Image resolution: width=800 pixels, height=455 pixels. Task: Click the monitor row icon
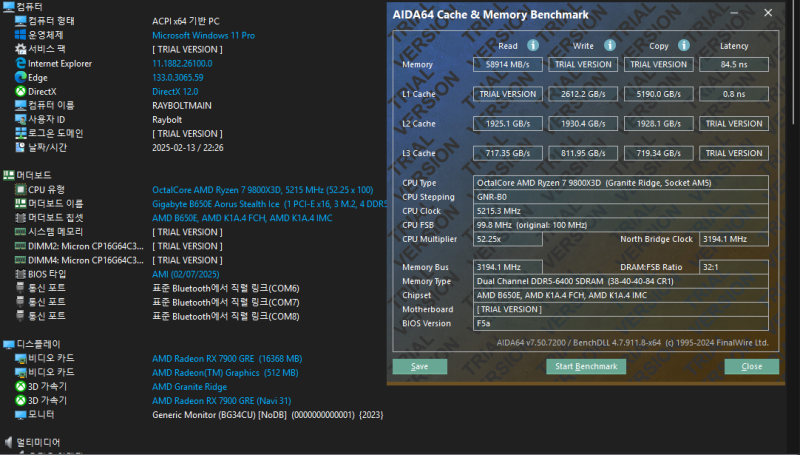pos(20,415)
